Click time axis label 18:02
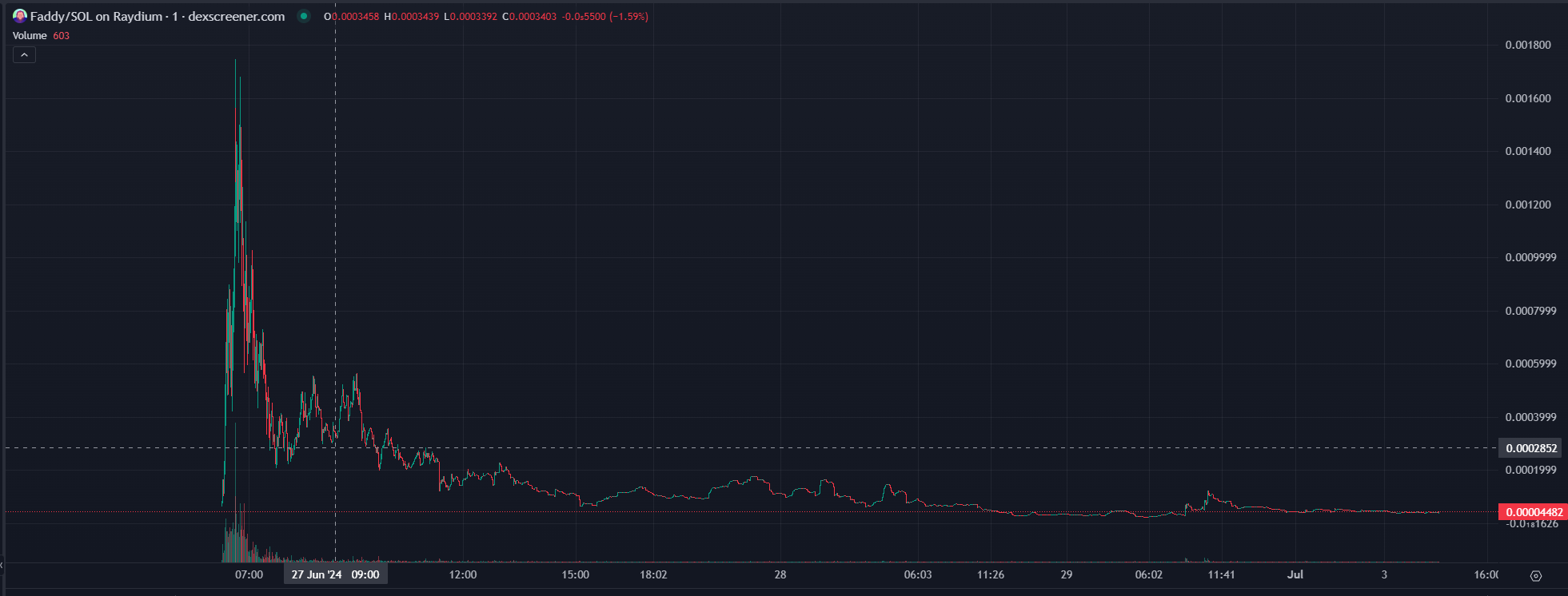 click(x=653, y=574)
